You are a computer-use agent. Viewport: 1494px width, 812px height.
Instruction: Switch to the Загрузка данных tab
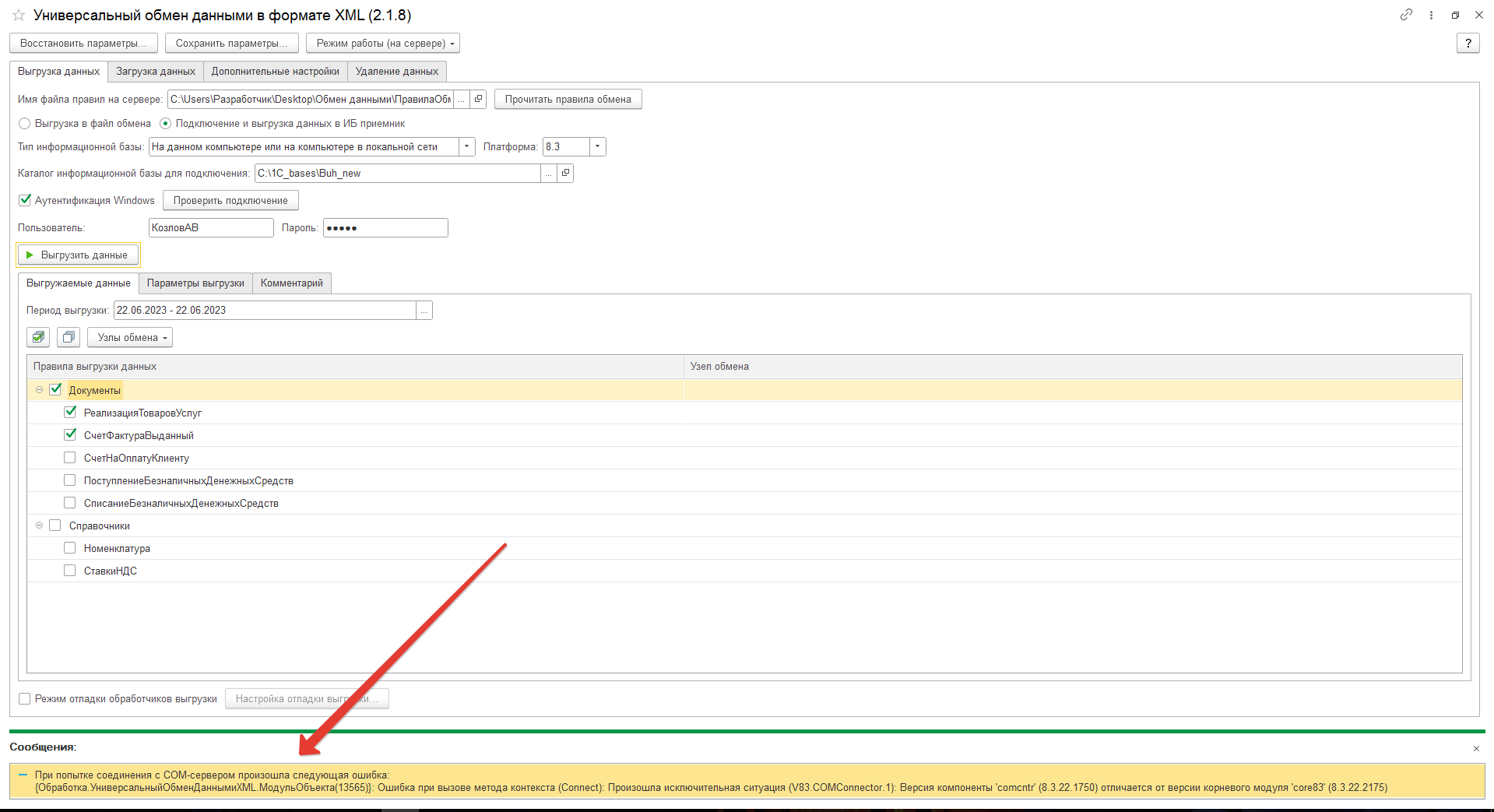coord(156,72)
